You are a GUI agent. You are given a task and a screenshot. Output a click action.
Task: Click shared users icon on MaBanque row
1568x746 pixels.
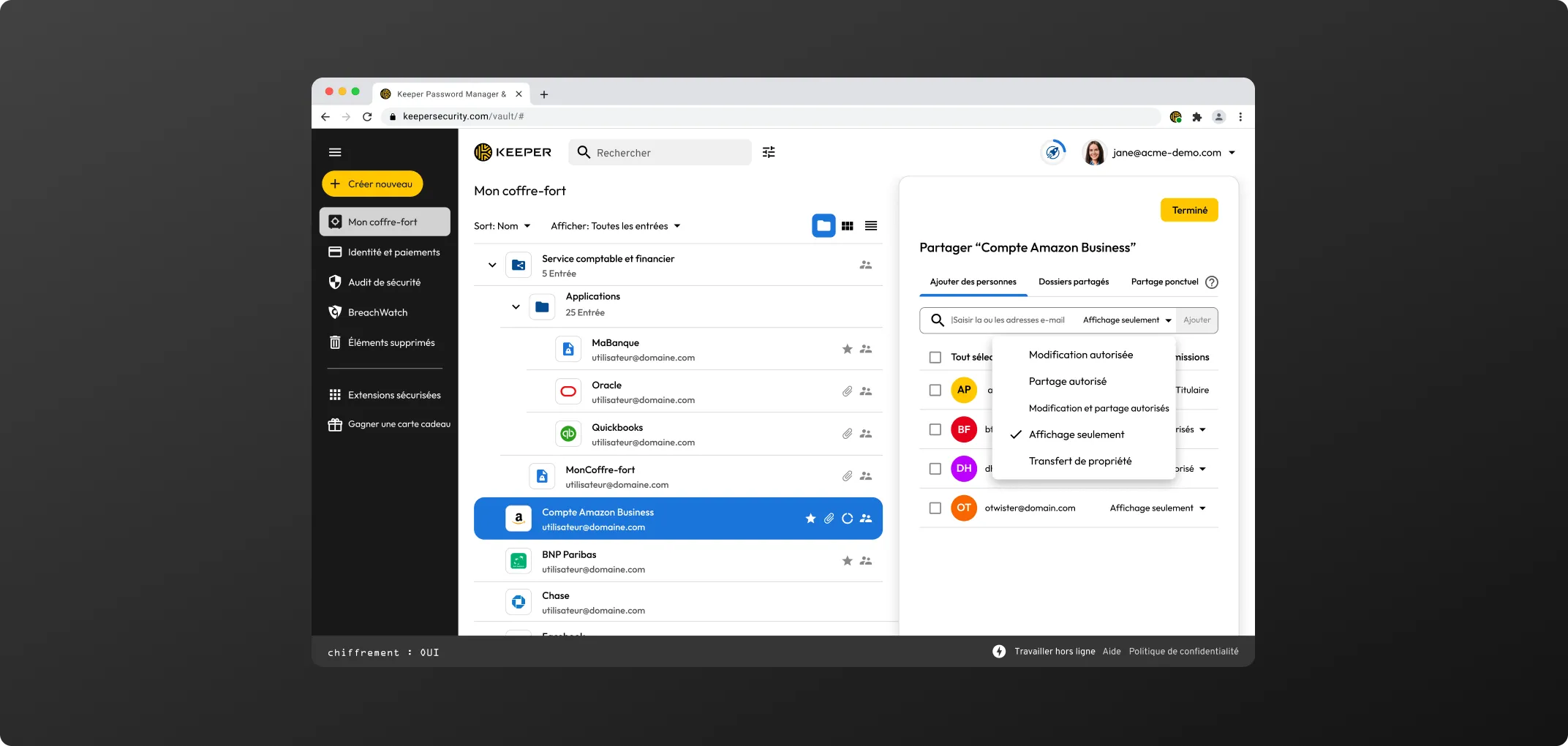[x=866, y=349]
